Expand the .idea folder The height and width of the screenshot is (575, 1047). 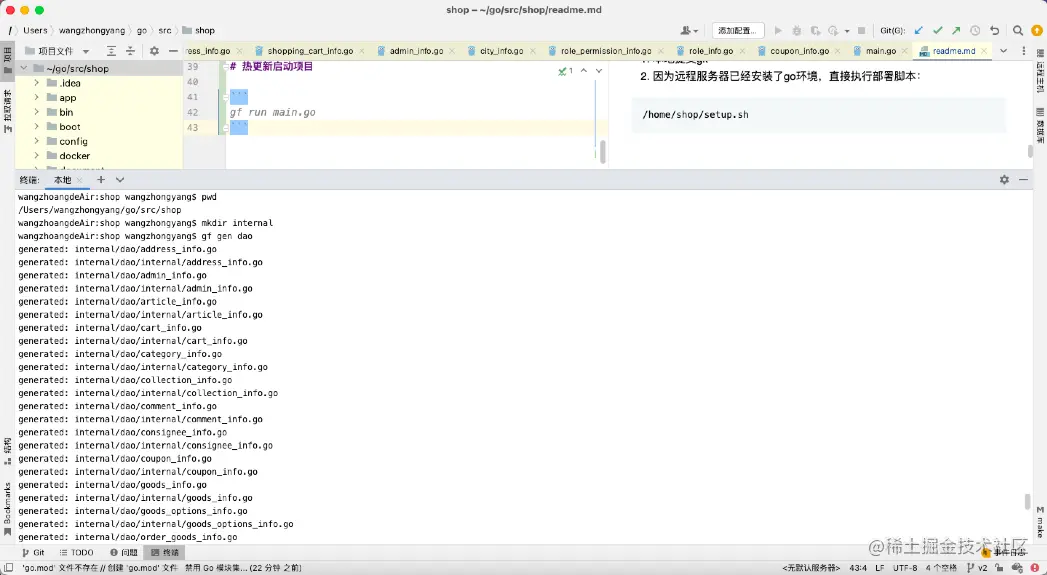point(37,83)
